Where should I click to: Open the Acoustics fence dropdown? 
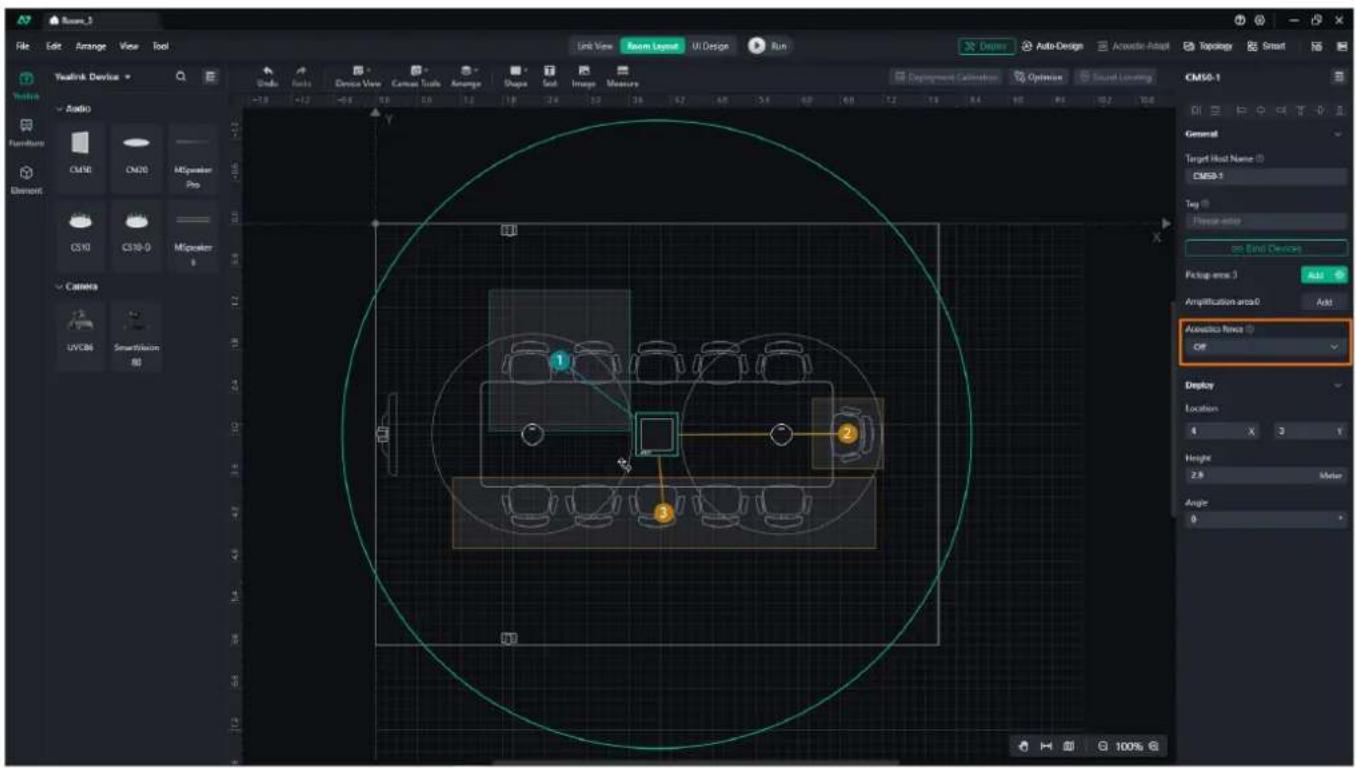pyautogui.click(x=1265, y=347)
